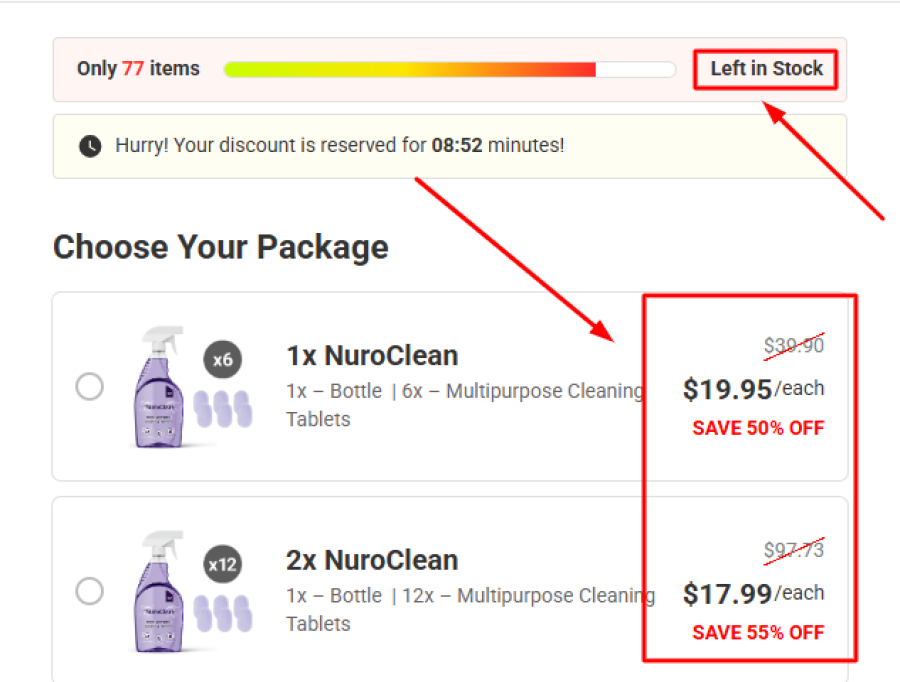Click the $17.99 each price
Image resolution: width=900 pixels, height=682 pixels.
point(753,594)
